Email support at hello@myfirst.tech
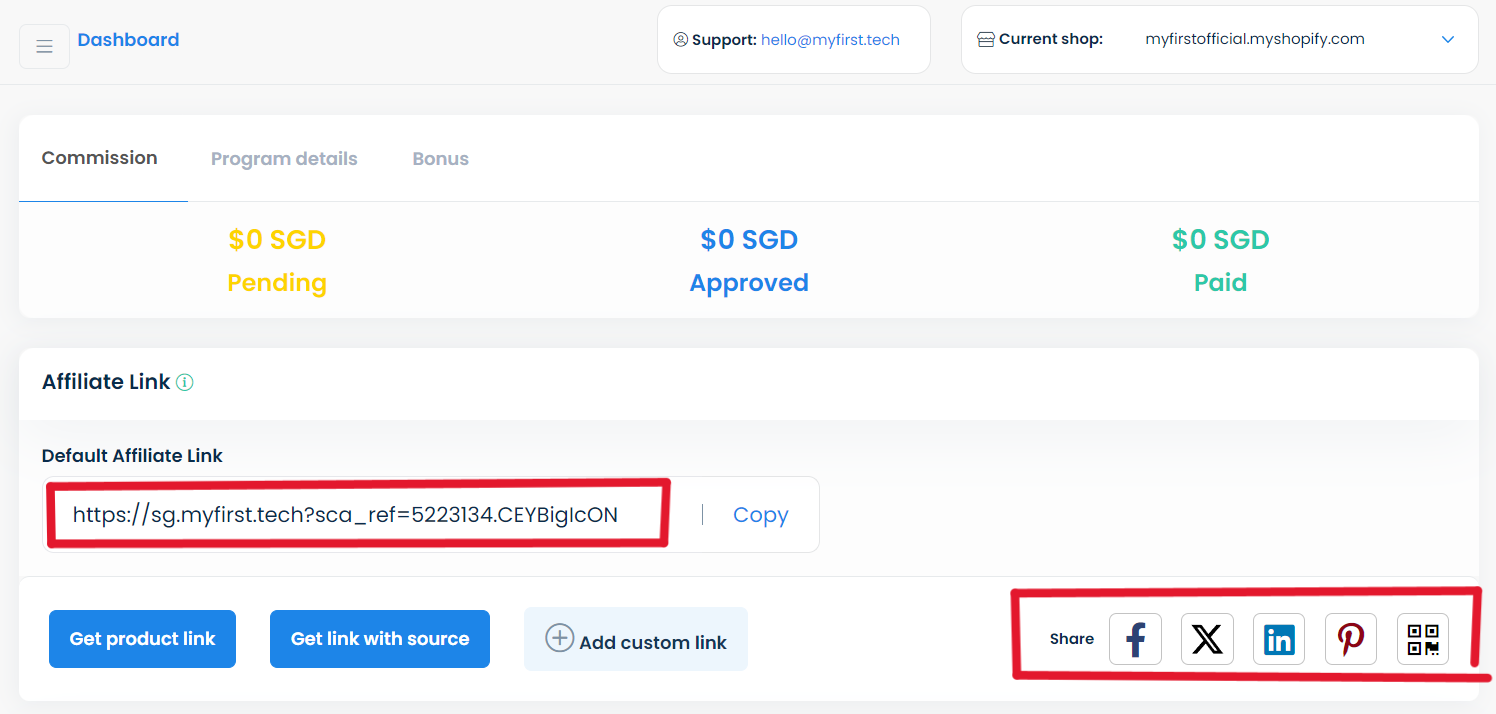The image size is (1496, 714). 830,40
